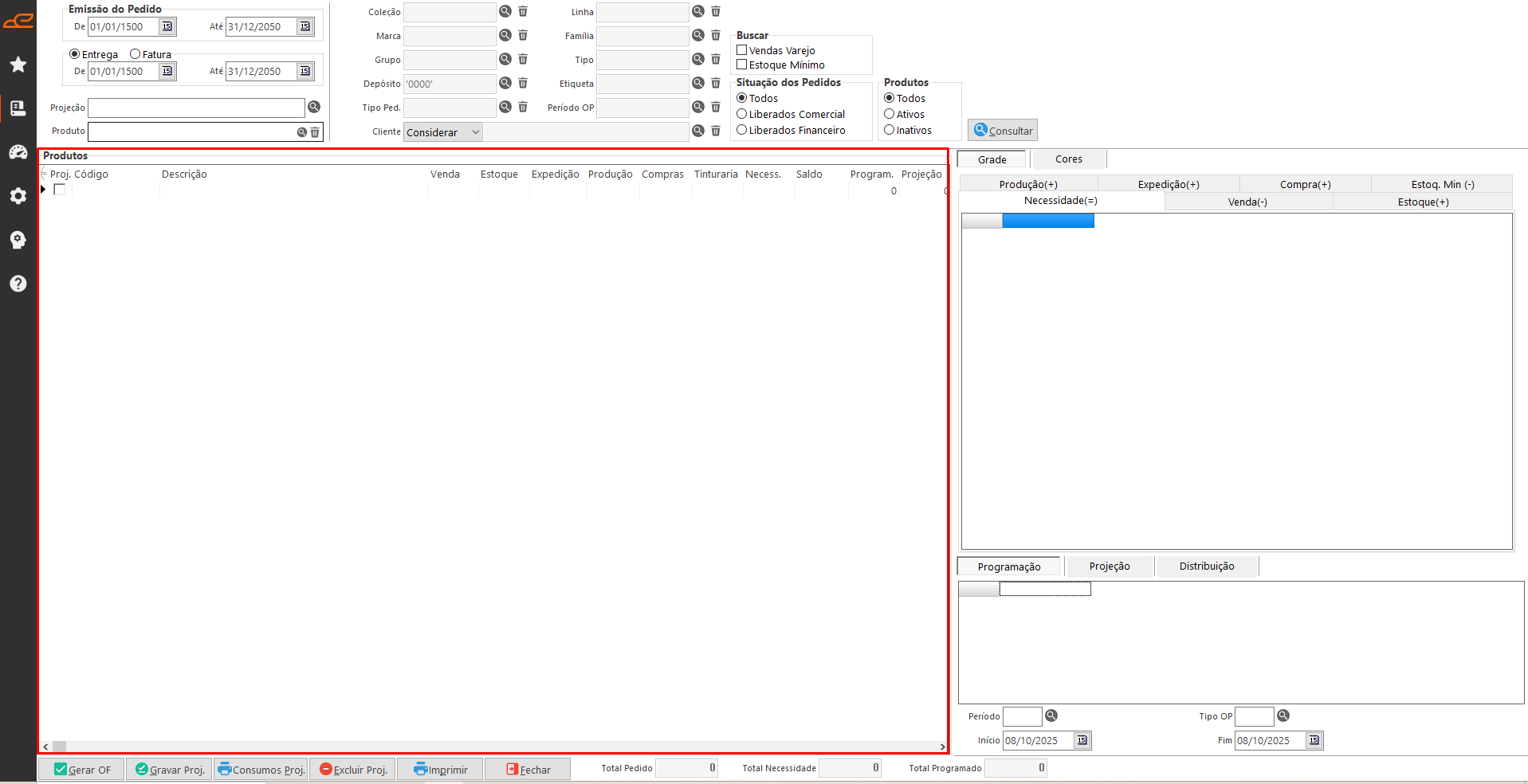The height and width of the screenshot is (784, 1528).
Task: Clear the Depósito field using trash icon
Action: [x=523, y=83]
